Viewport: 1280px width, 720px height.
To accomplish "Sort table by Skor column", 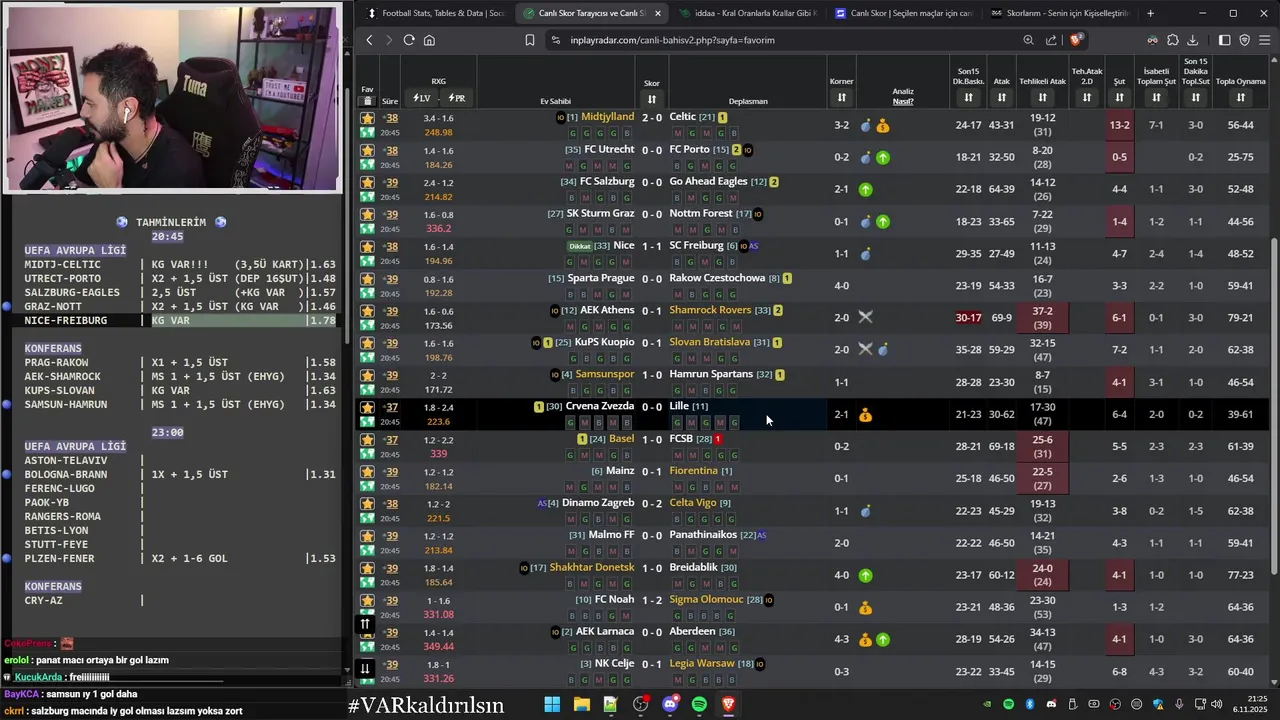I will click(652, 99).
